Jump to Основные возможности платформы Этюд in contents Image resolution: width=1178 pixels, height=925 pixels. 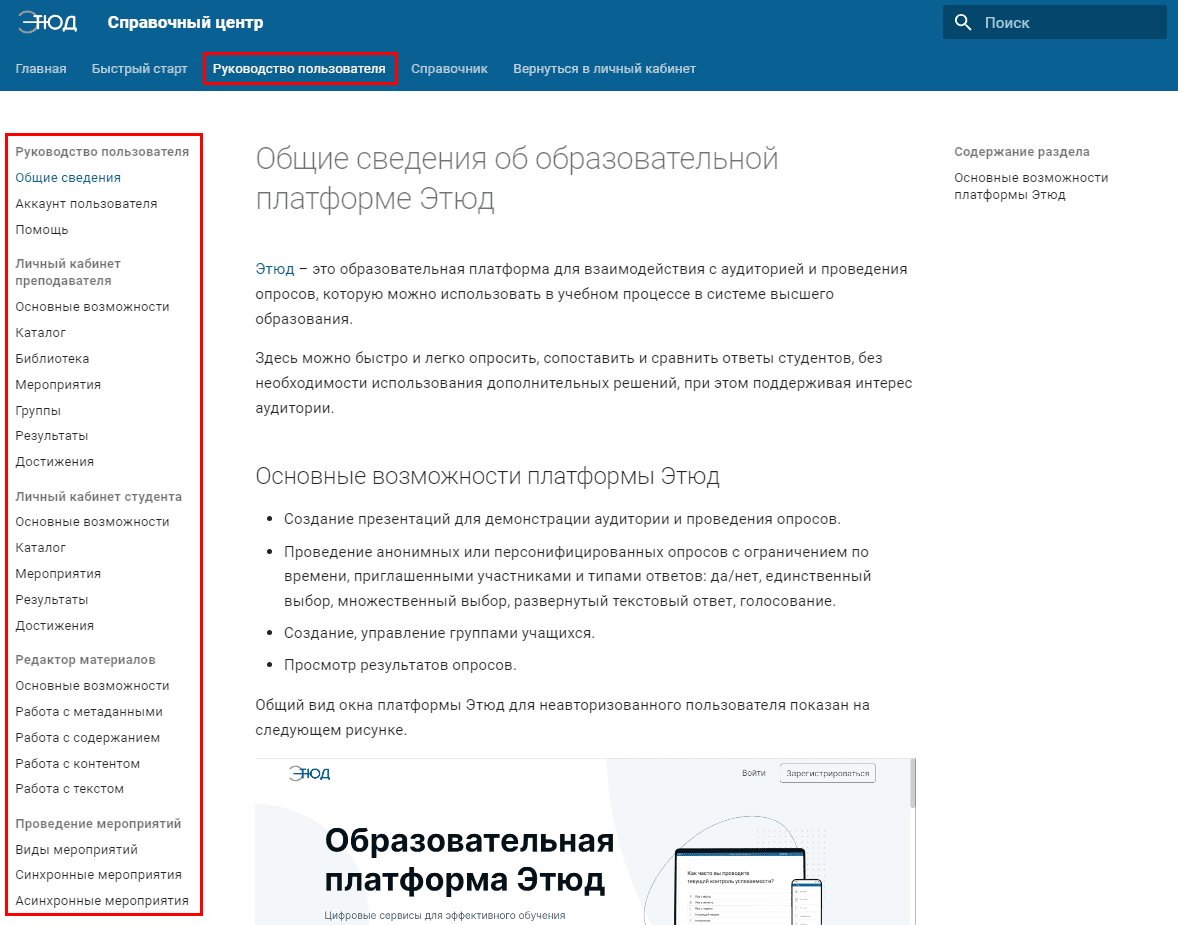[x=1031, y=186]
